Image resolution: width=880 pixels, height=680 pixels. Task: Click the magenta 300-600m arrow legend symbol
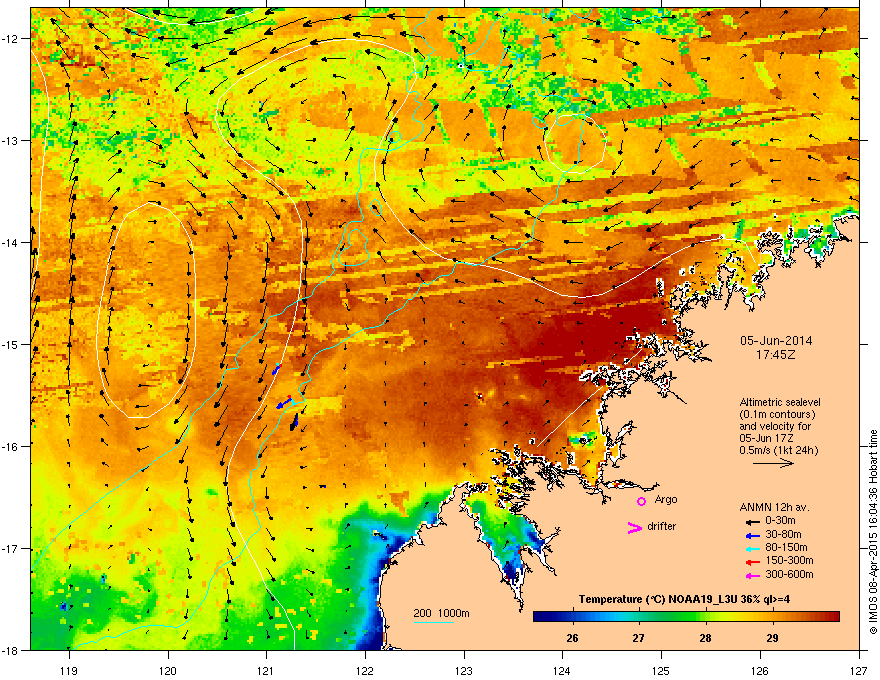click(x=753, y=576)
